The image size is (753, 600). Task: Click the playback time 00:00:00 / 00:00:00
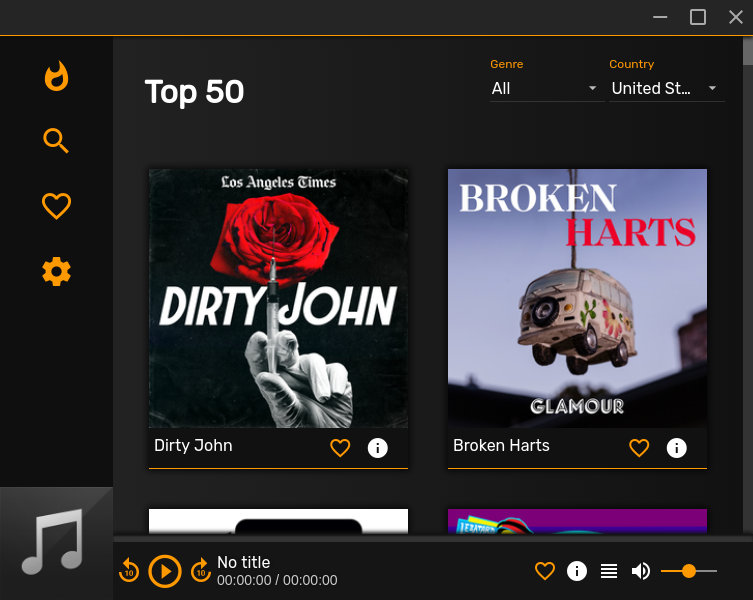277,580
